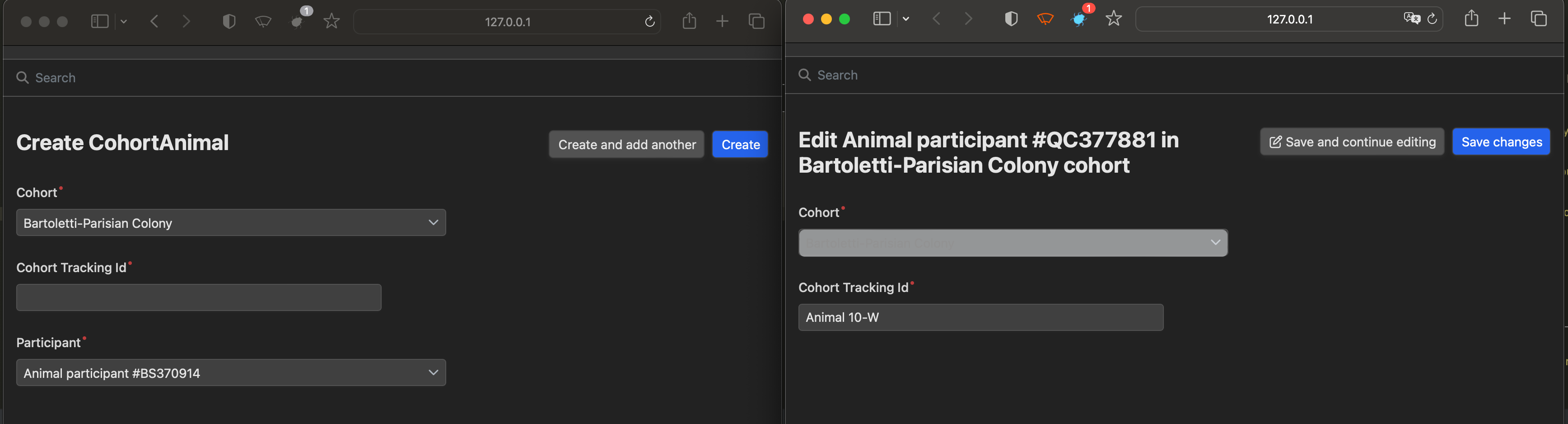Click the search magnifier icon above the edit form
Image resolution: width=1568 pixels, height=424 pixels.
point(804,74)
